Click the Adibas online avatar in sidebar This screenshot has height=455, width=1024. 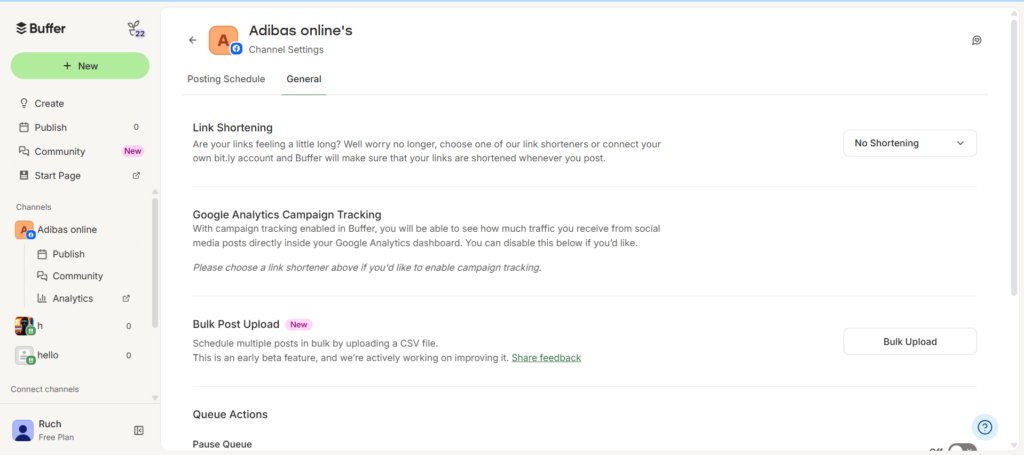coord(24,230)
